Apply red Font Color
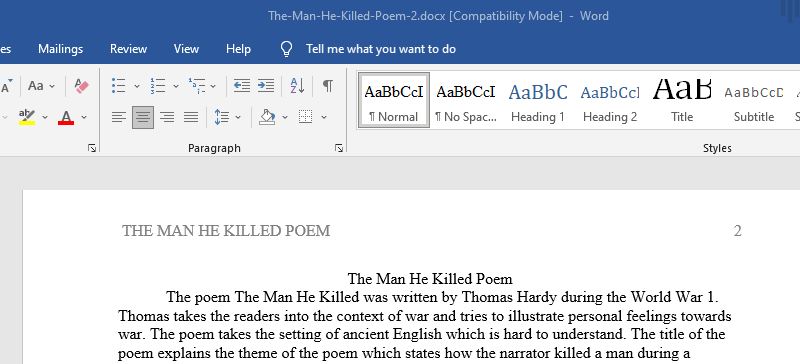Viewport: 800px width, 364px height. (66, 117)
